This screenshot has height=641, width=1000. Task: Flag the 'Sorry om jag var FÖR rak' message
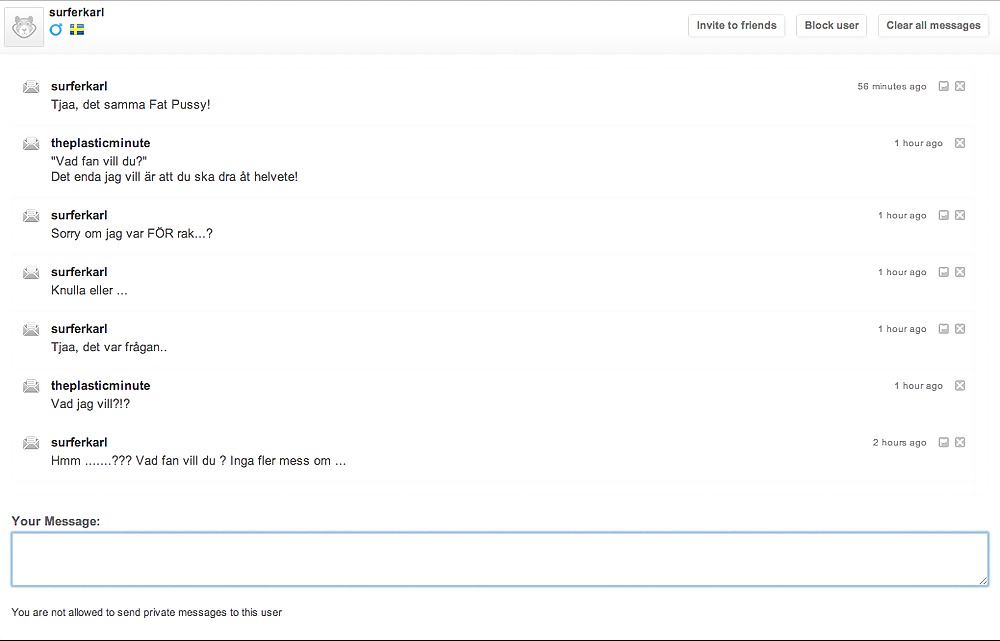[943, 216]
